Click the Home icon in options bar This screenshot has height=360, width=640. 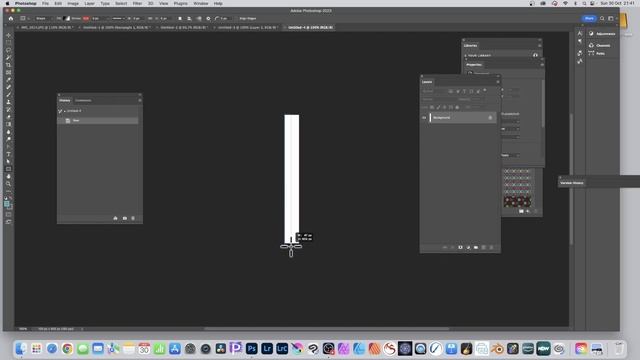pyautogui.click(x=11, y=18)
